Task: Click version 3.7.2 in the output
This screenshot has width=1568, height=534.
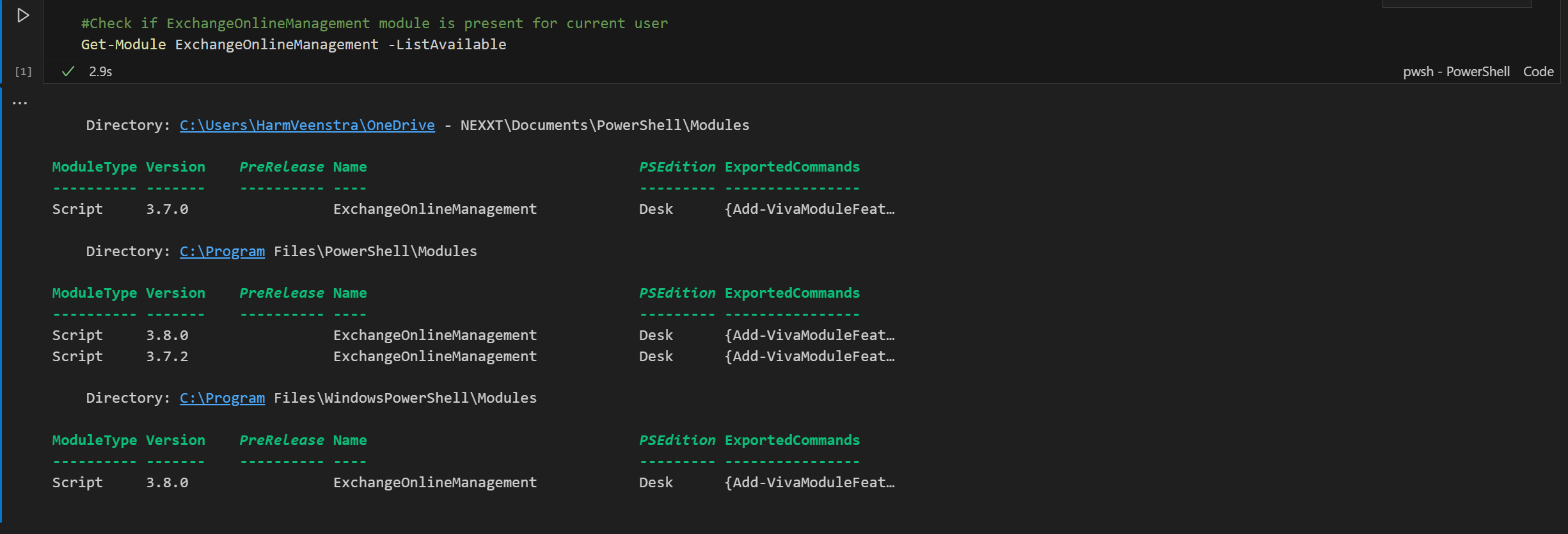Action: click(167, 357)
